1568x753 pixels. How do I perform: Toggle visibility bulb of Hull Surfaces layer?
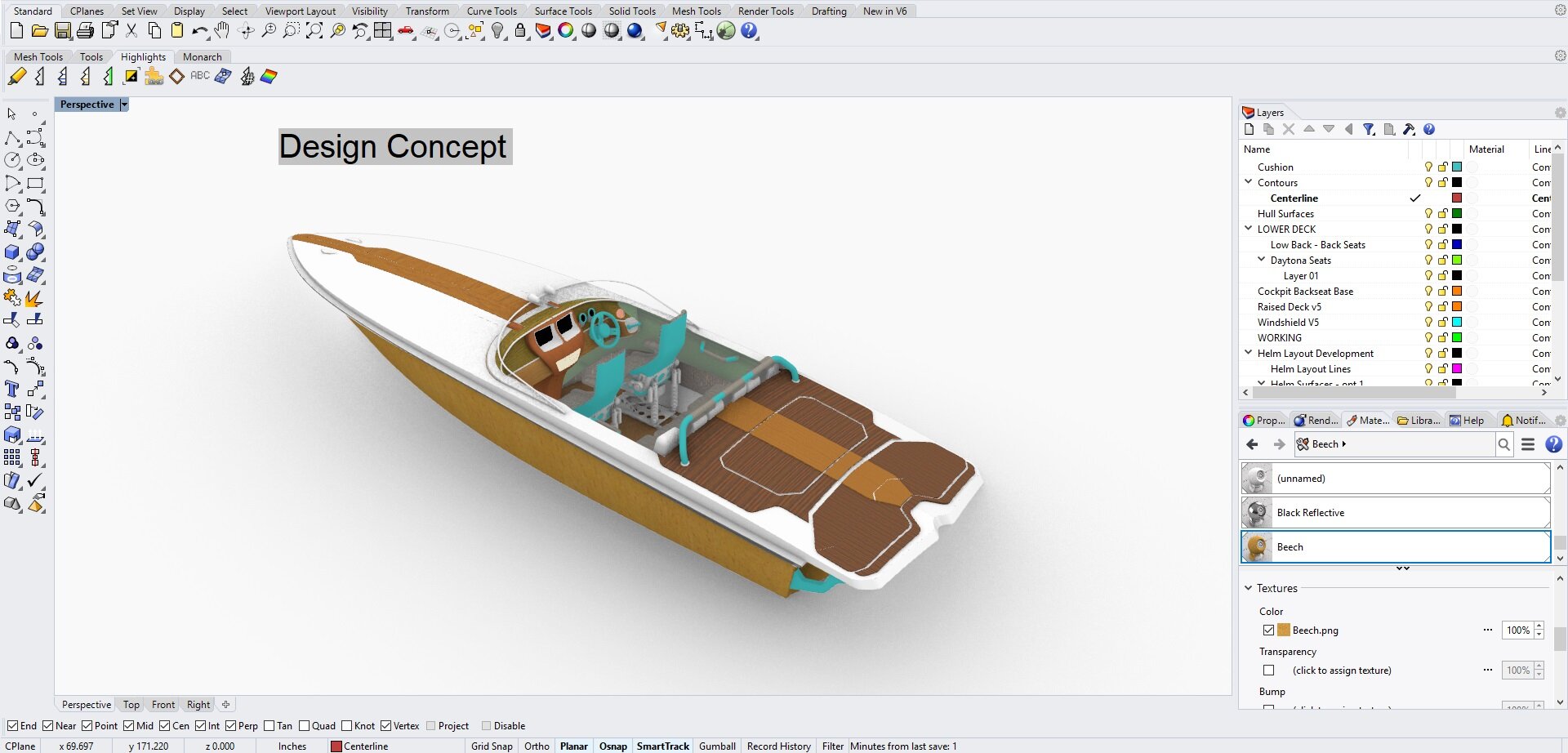click(x=1428, y=214)
